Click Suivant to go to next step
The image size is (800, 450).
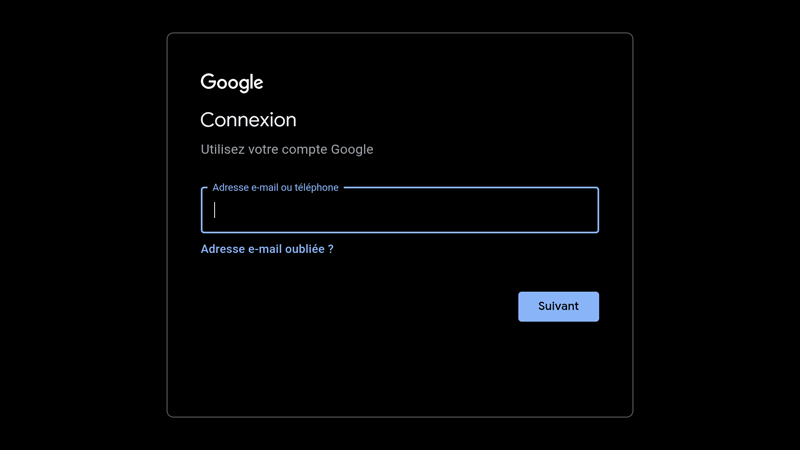click(x=558, y=307)
